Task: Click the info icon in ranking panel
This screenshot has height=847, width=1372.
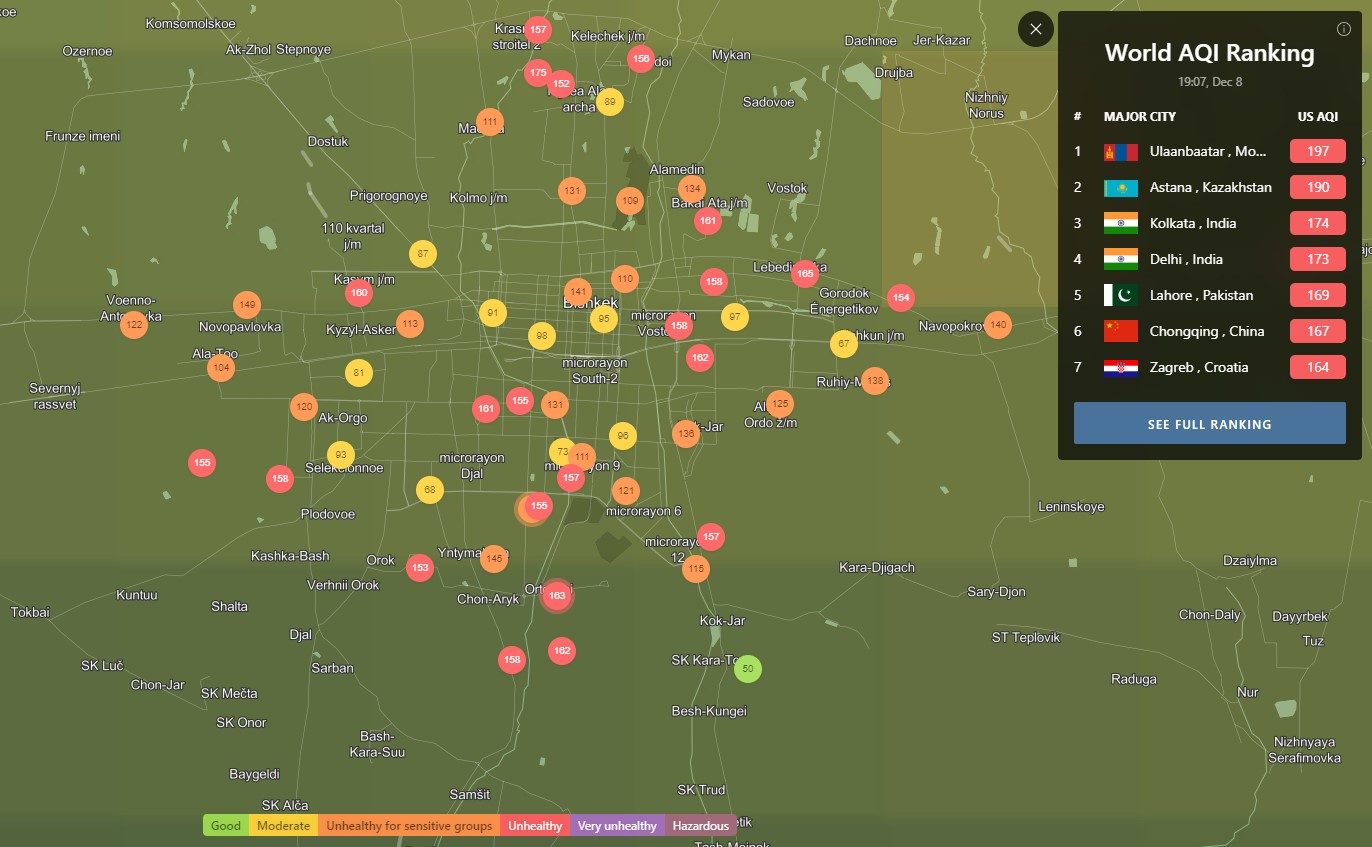Action: pyautogui.click(x=1343, y=29)
